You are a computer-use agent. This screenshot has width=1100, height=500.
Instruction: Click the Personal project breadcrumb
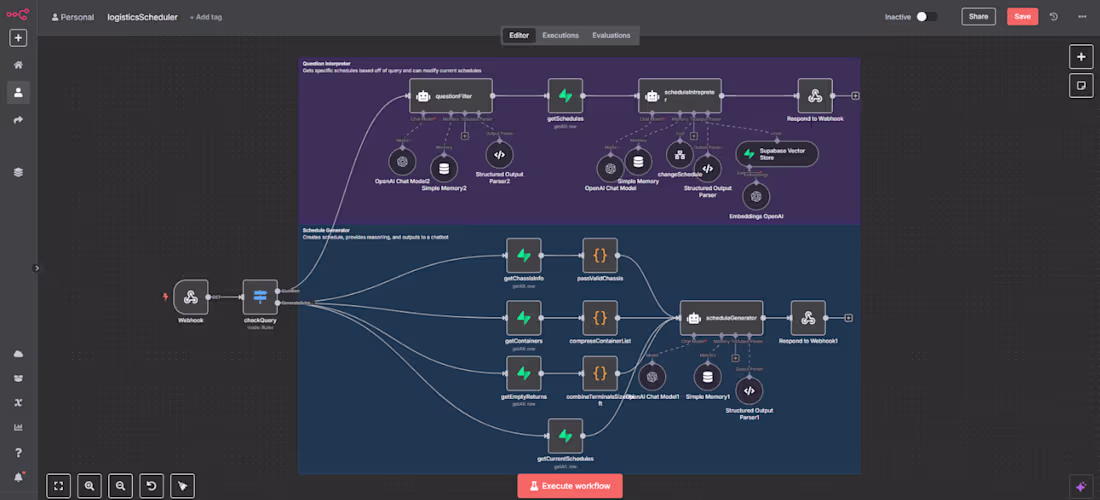73,17
